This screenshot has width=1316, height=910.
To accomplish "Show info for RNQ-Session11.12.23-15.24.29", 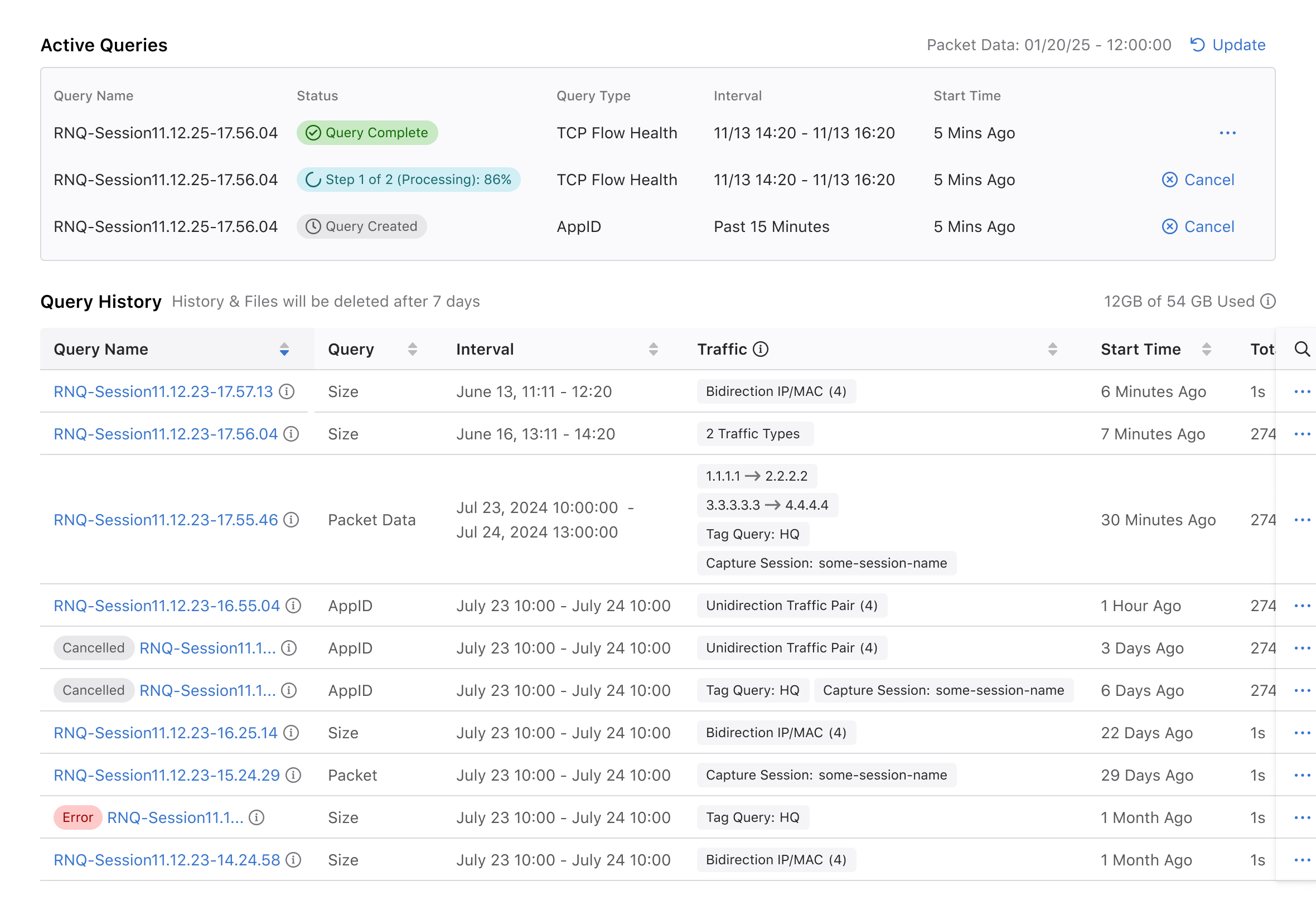I will click(x=293, y=776).
